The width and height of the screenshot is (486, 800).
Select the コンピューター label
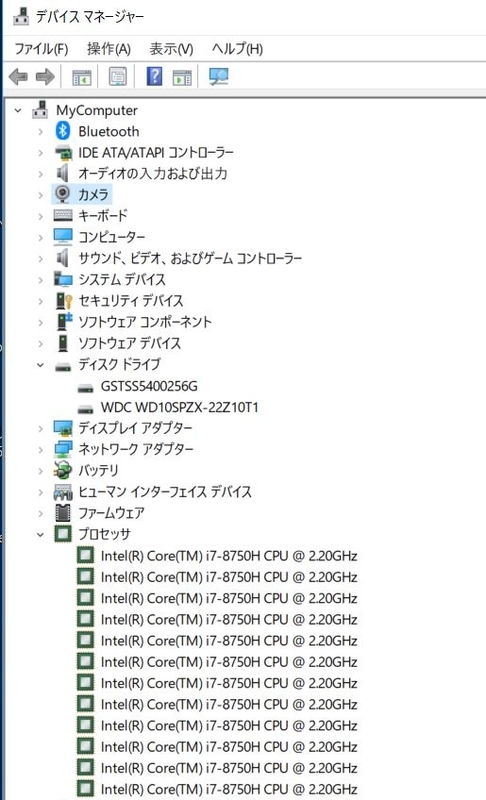112,237
